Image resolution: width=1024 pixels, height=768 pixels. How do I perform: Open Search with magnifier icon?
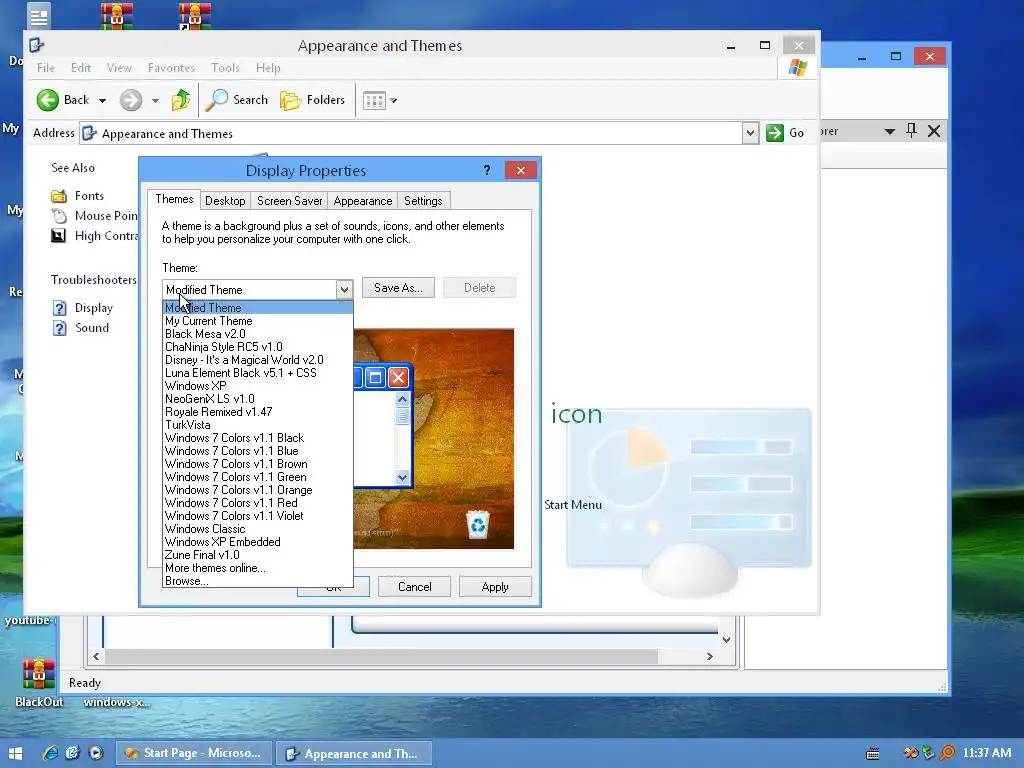point(217,100)
